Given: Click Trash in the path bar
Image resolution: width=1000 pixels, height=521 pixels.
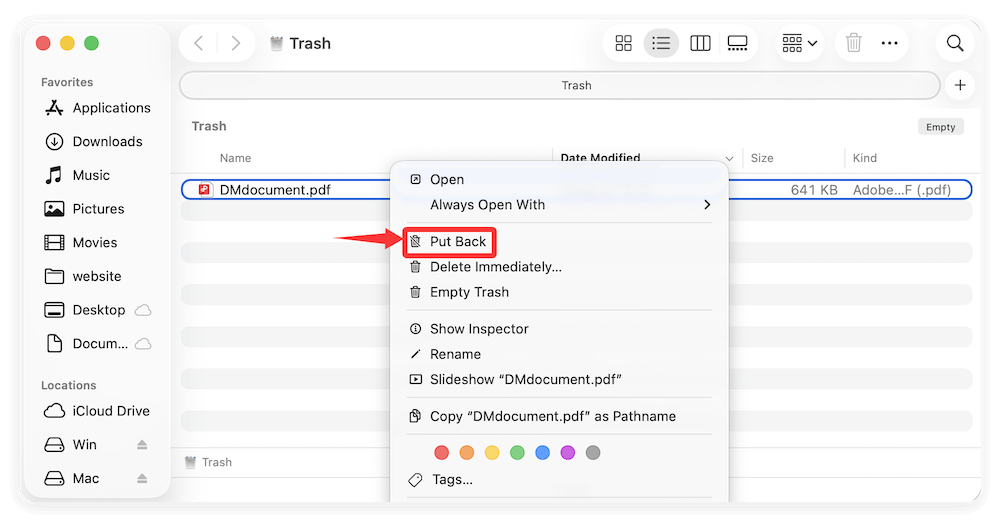Looking at the screenshot, I should tap(209, 462).
